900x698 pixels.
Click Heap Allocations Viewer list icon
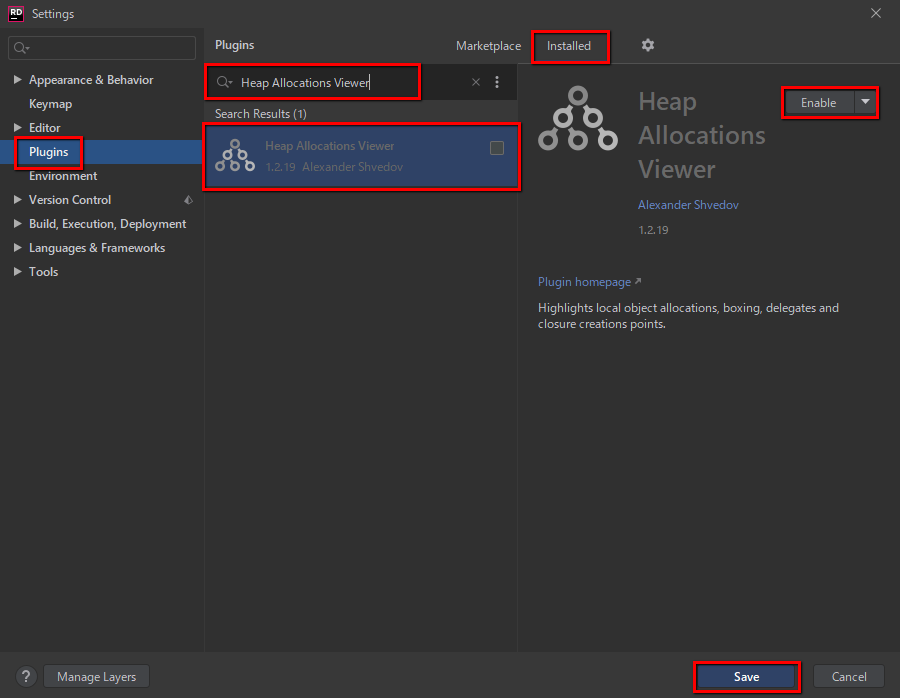235,156
